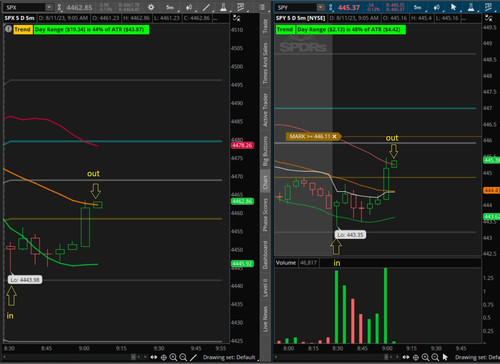Open the SPY Drawing set menu

point(477,357)
